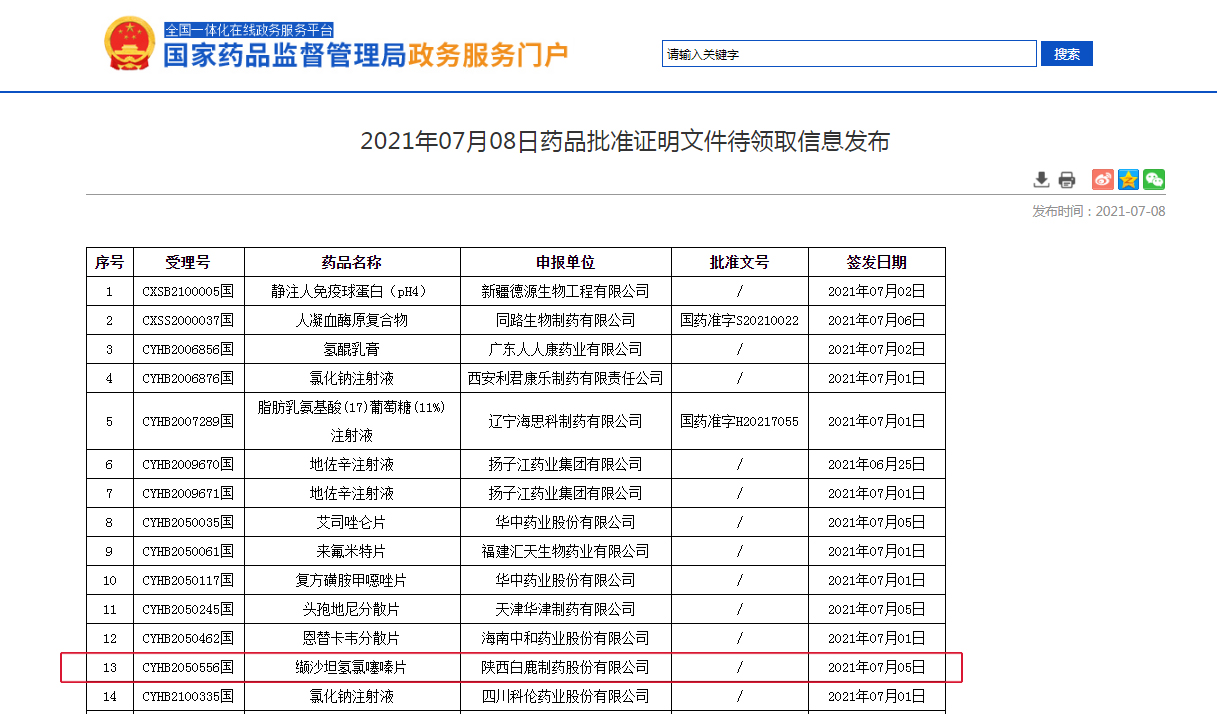Click the 搜索 search button

1066,54
